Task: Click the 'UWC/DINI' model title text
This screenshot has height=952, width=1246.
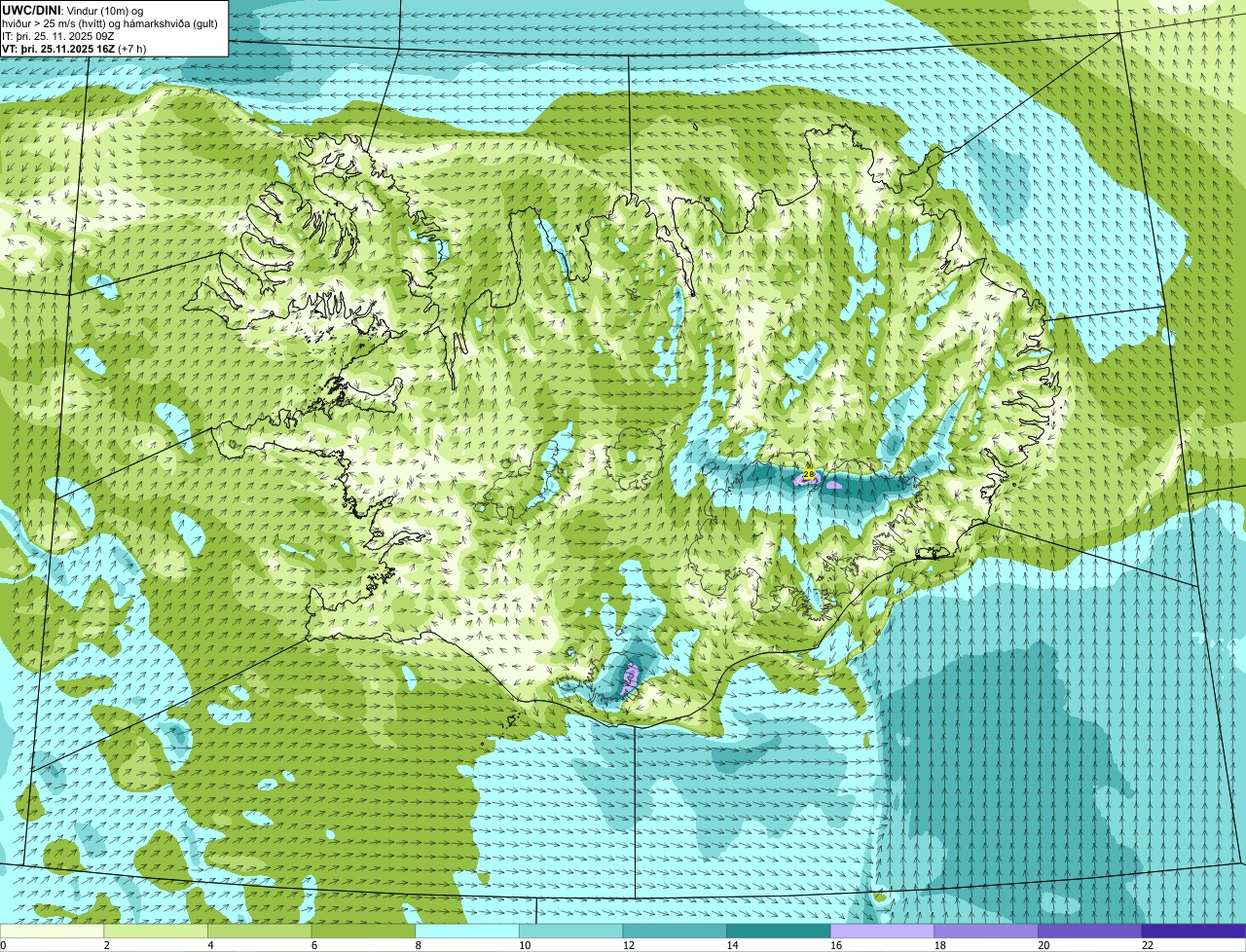Action: (x=31, y=10)
